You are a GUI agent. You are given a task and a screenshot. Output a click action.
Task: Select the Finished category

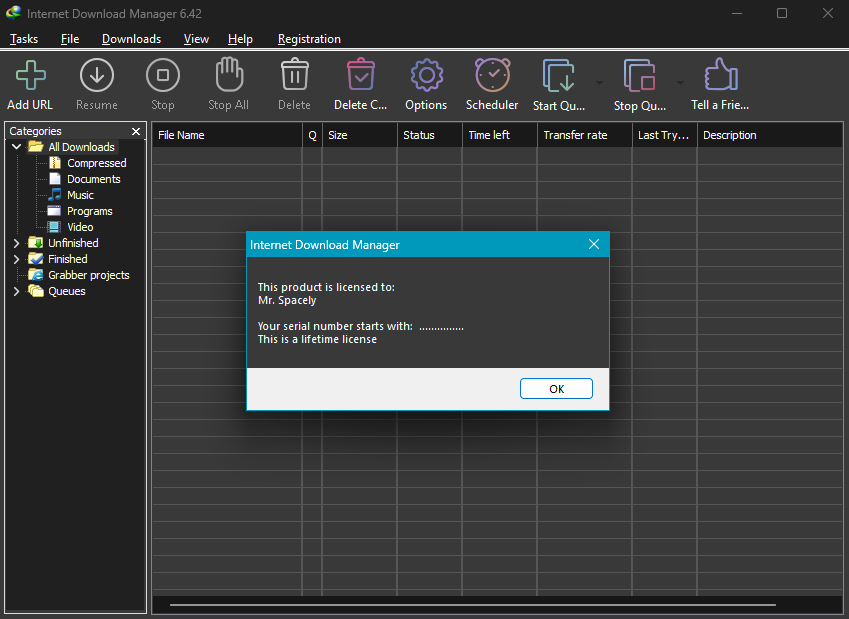click(x=68, y=259)
